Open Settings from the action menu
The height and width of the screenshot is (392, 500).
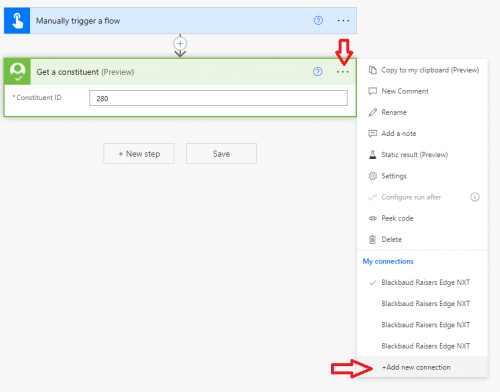pyautogui.click(x=422, y=176)
